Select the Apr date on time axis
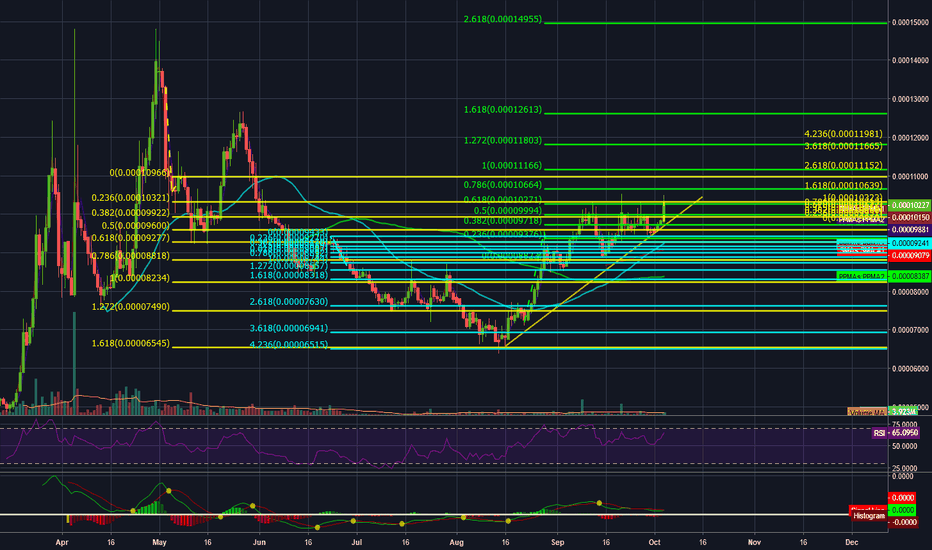 click(61, 542)
